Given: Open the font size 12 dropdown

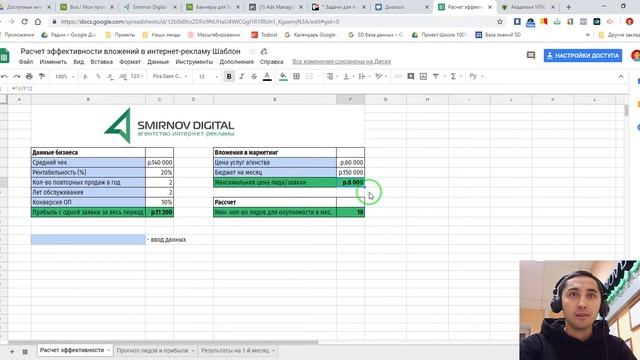Looking at the screenshot, I should click(x=208, y=76).
